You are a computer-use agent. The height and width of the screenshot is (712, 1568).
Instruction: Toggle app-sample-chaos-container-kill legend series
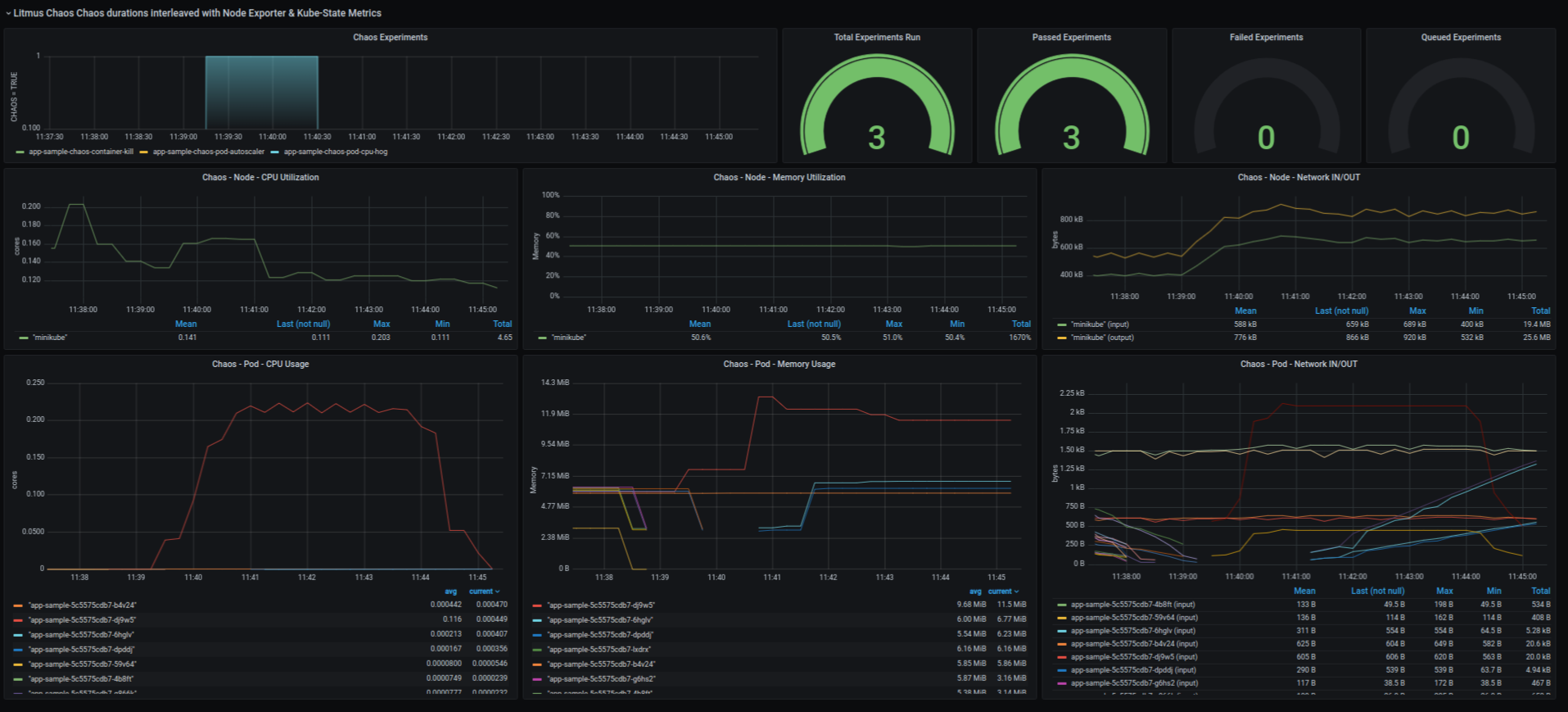click(80, 152)
